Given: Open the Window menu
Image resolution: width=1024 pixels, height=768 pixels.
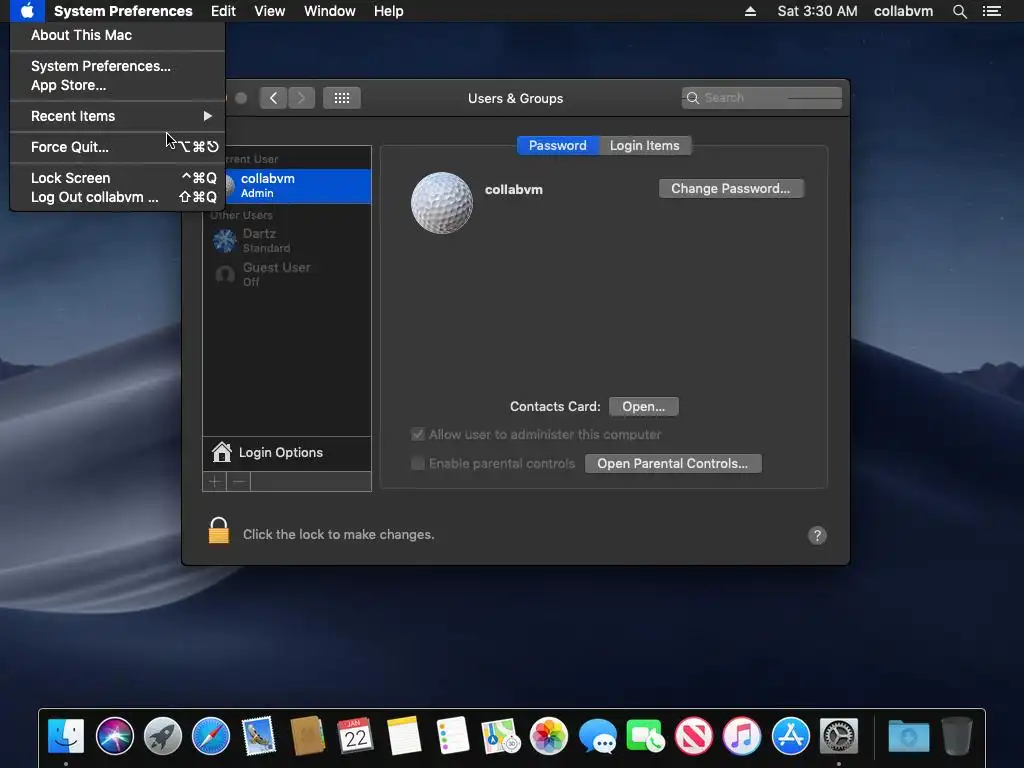Looking at the screenshot, I should (329, 11).
